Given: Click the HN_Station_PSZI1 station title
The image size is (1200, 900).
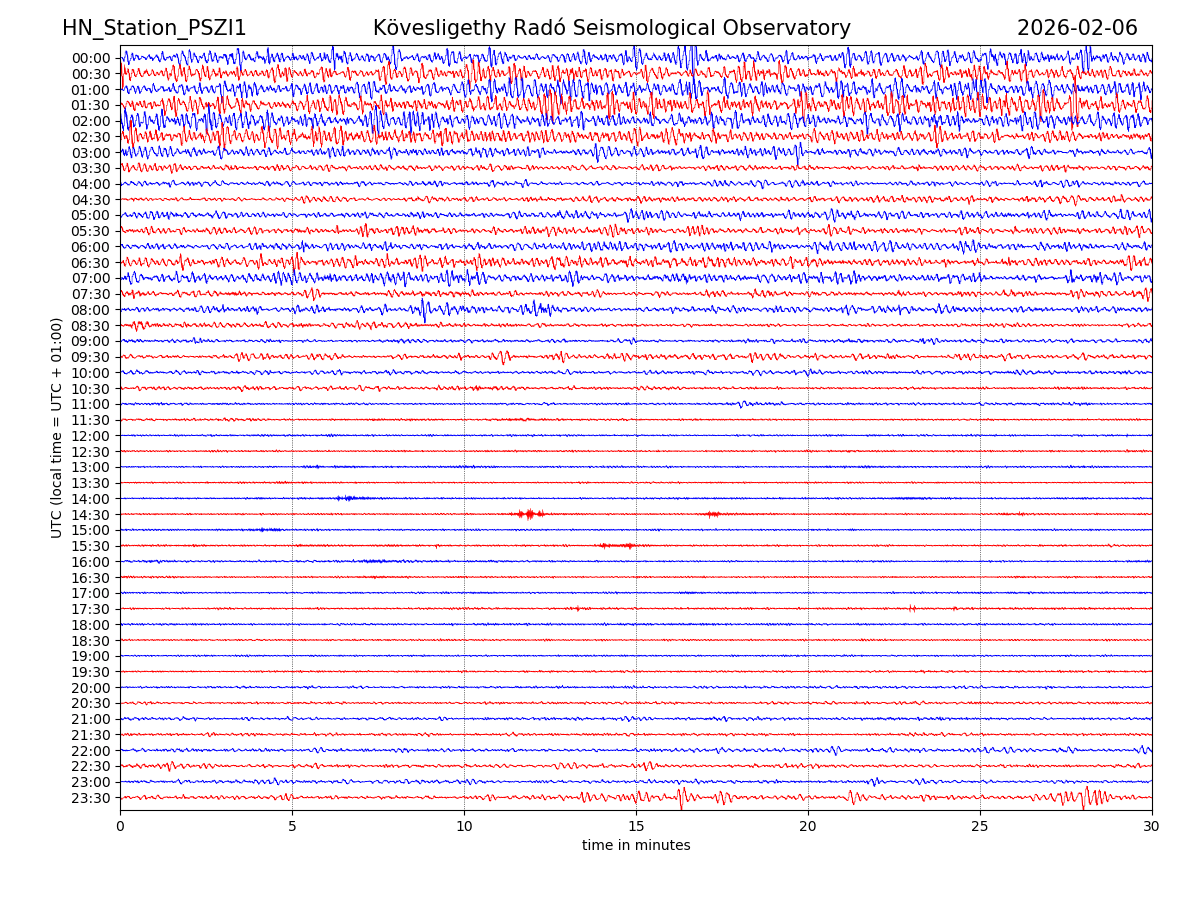Looking at the screenshot, I should click(x=154, y=29).
